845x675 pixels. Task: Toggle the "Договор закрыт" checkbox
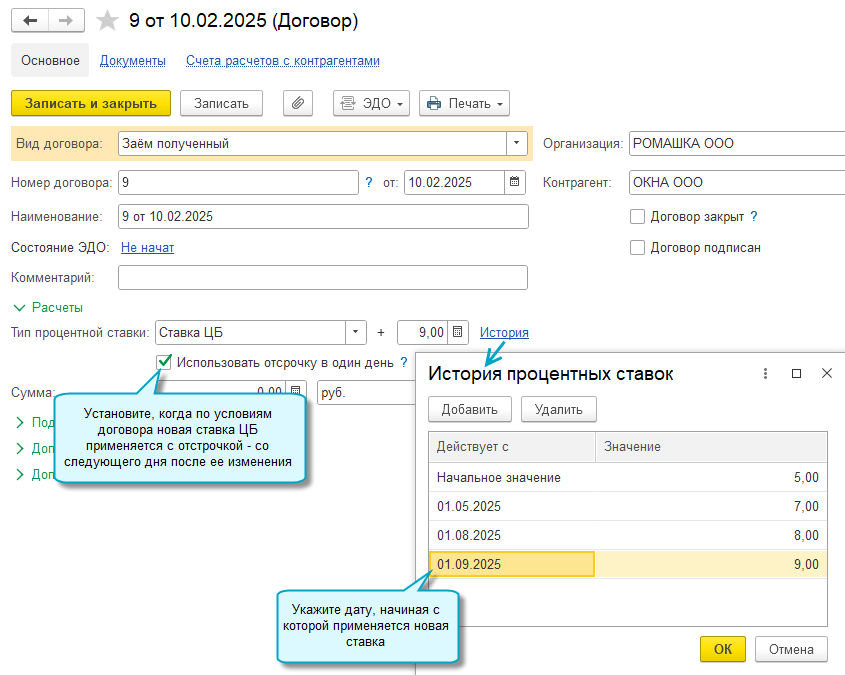(637, 216)
